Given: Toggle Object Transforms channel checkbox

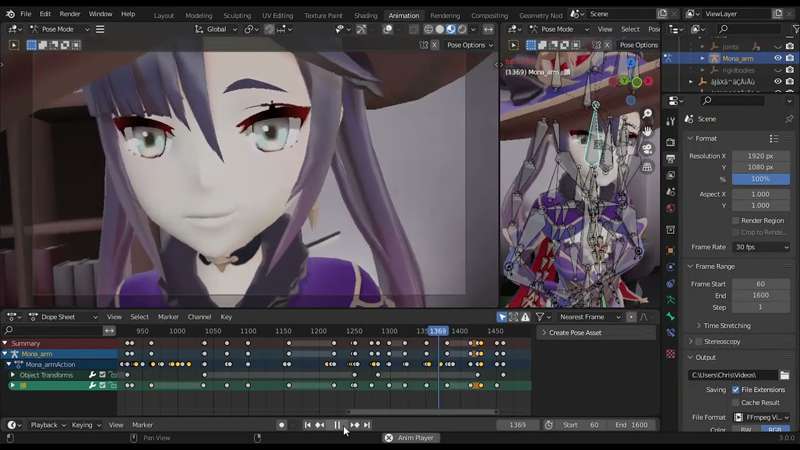Looking at the screenshot, I should [103, 375].
